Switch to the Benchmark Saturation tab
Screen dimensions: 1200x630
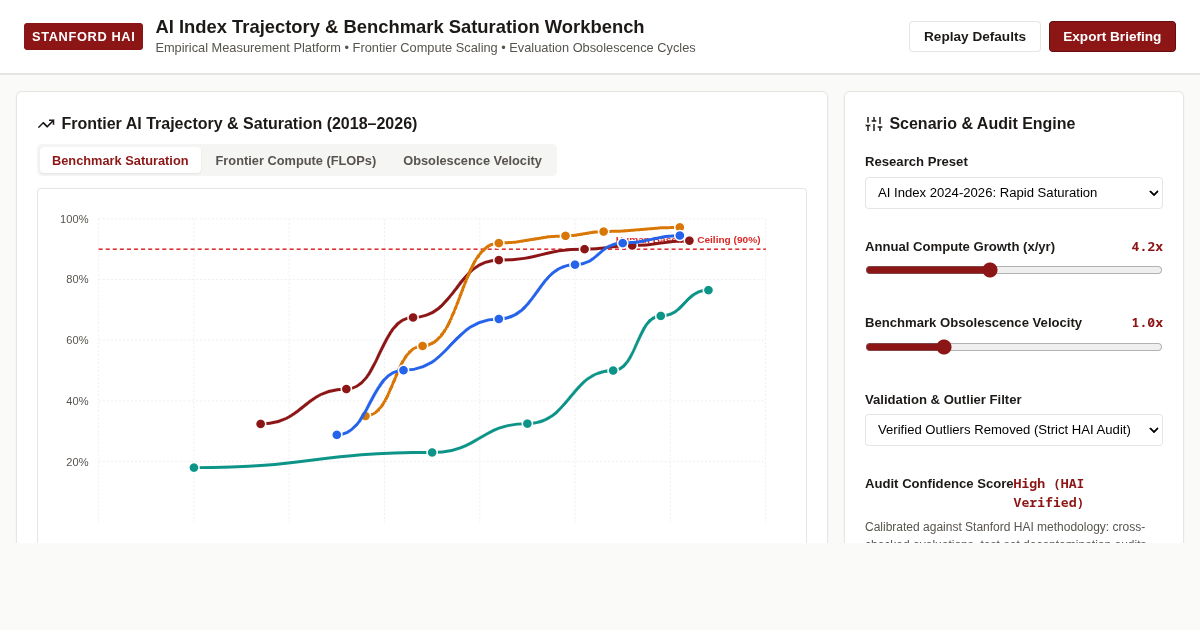tap(120, 160)
